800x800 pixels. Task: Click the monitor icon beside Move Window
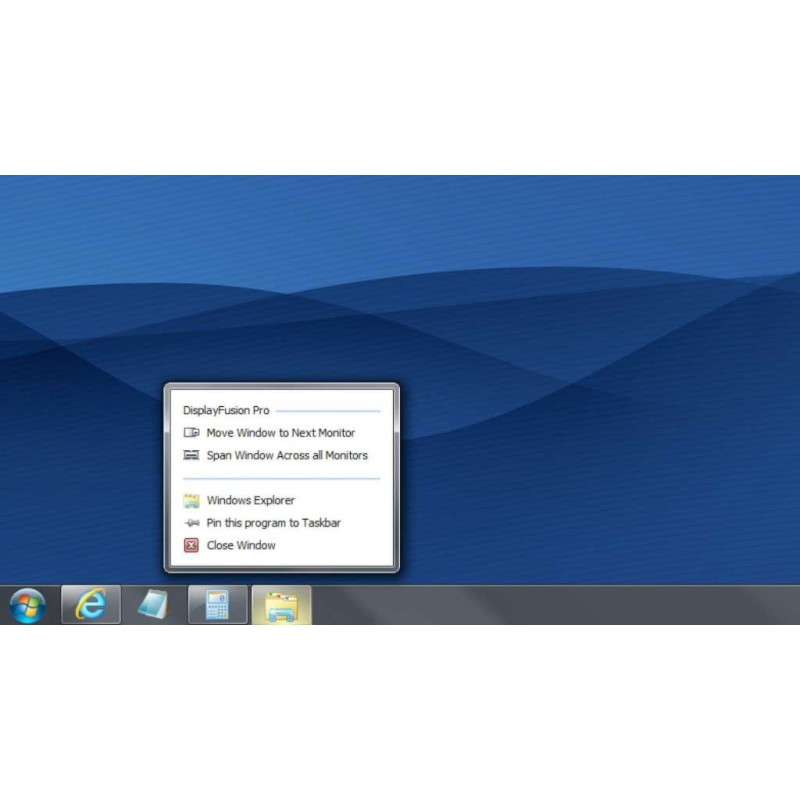(x=191, y=433)
